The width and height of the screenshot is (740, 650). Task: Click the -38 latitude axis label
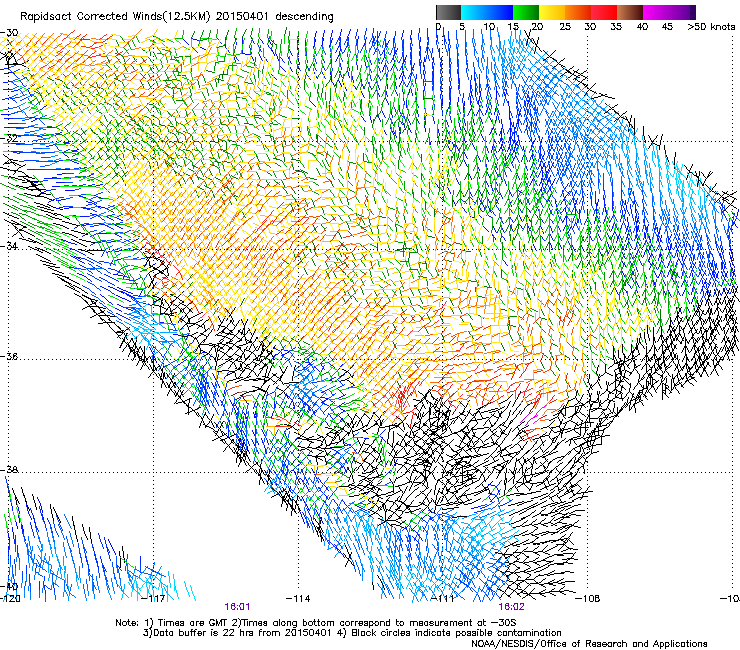9,470
